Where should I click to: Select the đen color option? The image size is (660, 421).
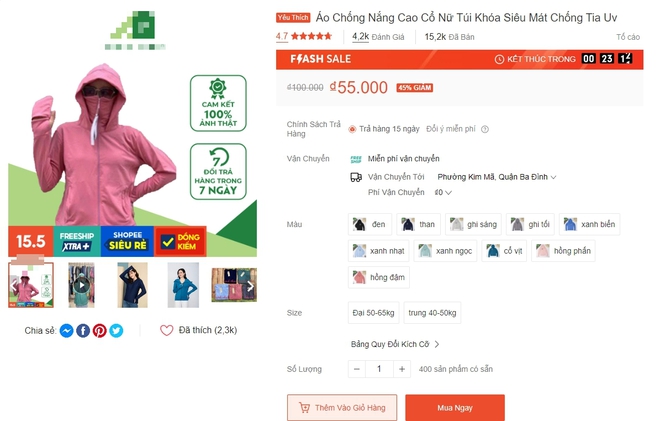click(x=370, y=224)
